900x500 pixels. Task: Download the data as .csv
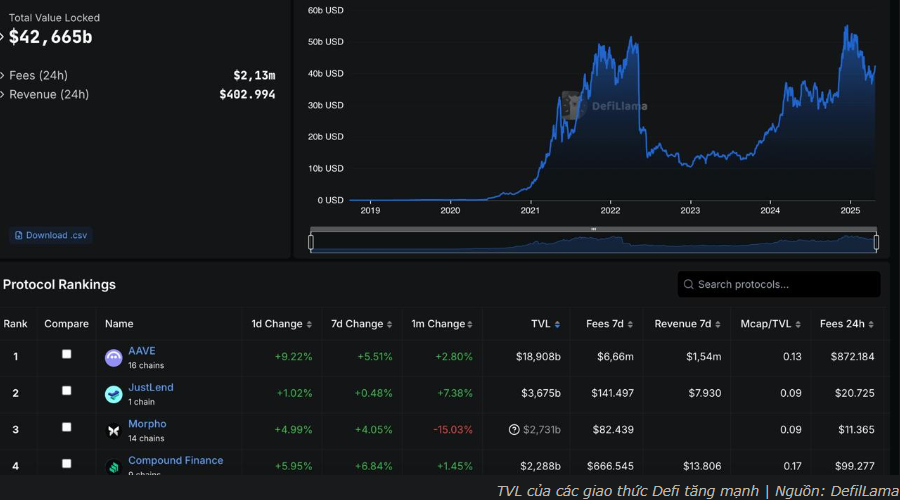[51, 235]
